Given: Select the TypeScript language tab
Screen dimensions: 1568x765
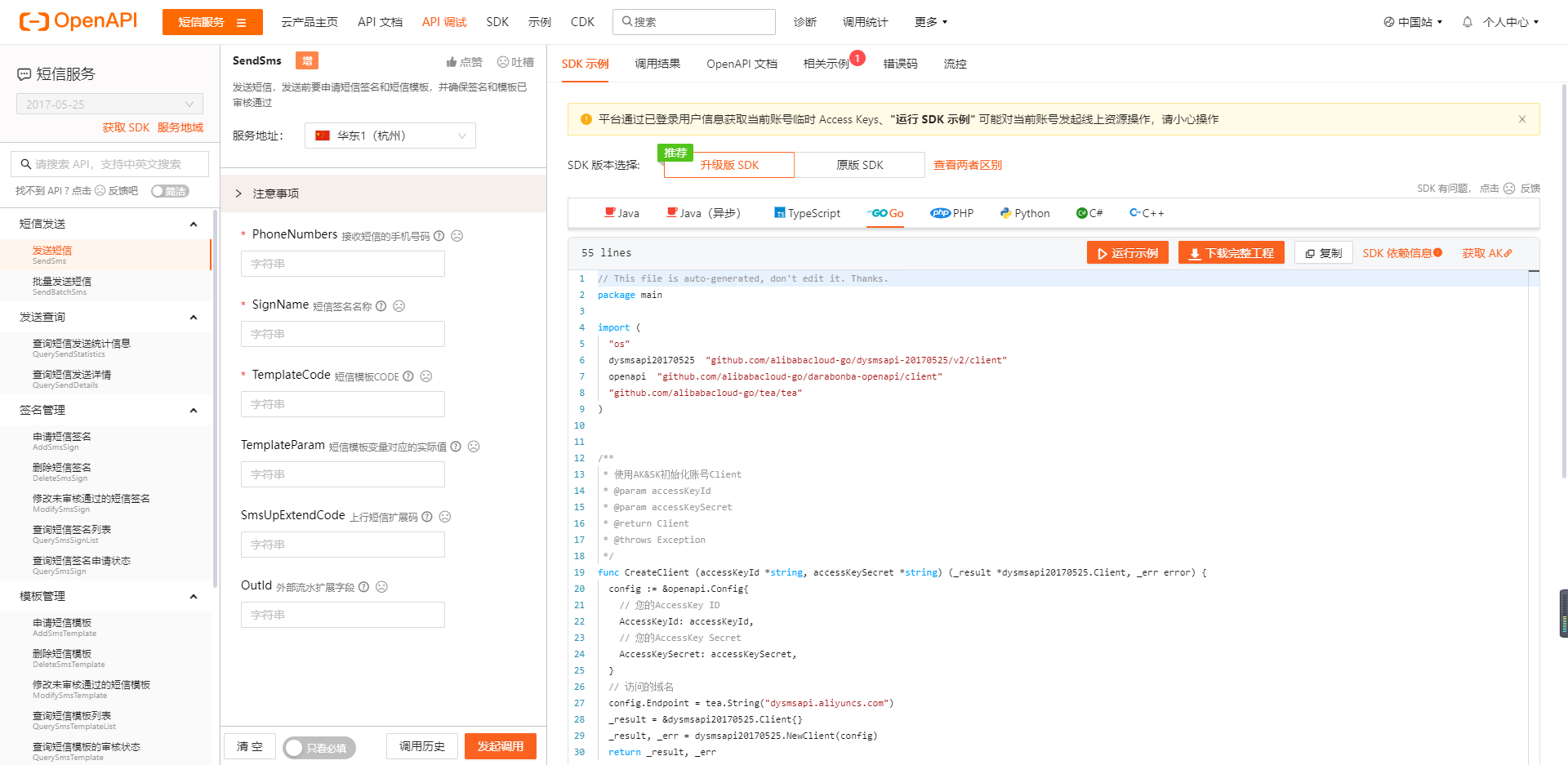Looking at the screenshot, I should click(x=808, y=213).
